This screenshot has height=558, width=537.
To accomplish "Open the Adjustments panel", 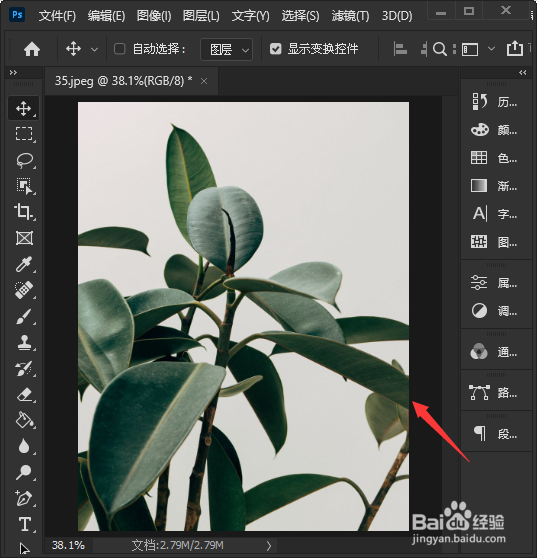I will 494,311.
